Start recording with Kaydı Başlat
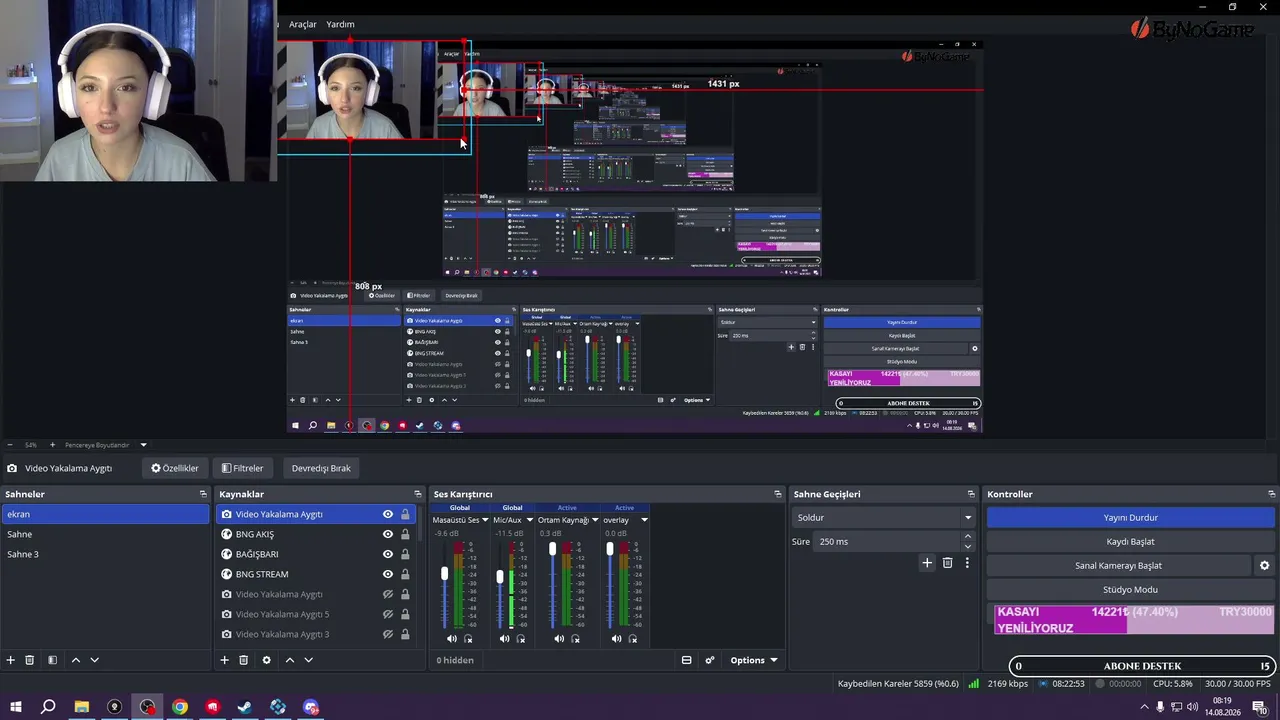 pos(1130,541)
